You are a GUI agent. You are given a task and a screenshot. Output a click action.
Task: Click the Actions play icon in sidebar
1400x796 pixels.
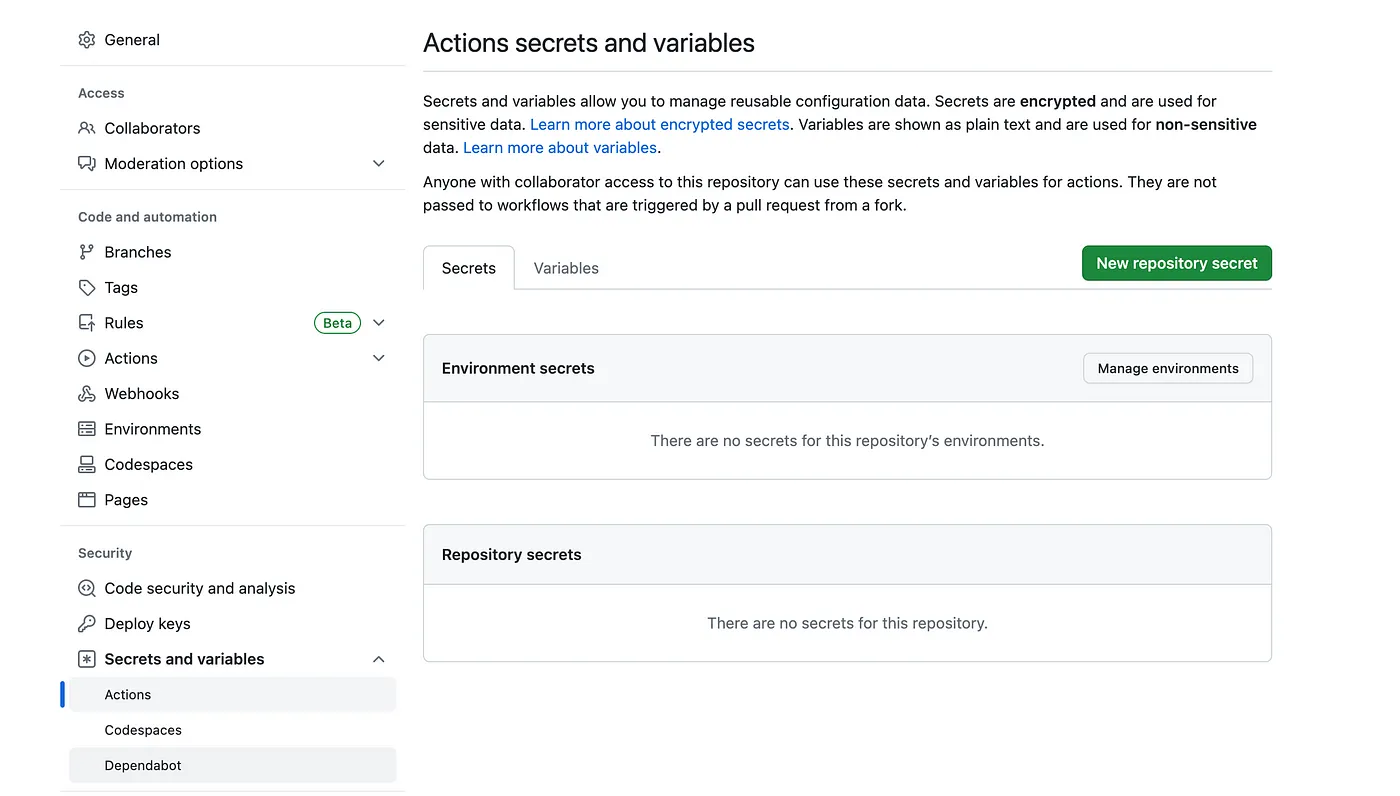[x=88, y=357]
